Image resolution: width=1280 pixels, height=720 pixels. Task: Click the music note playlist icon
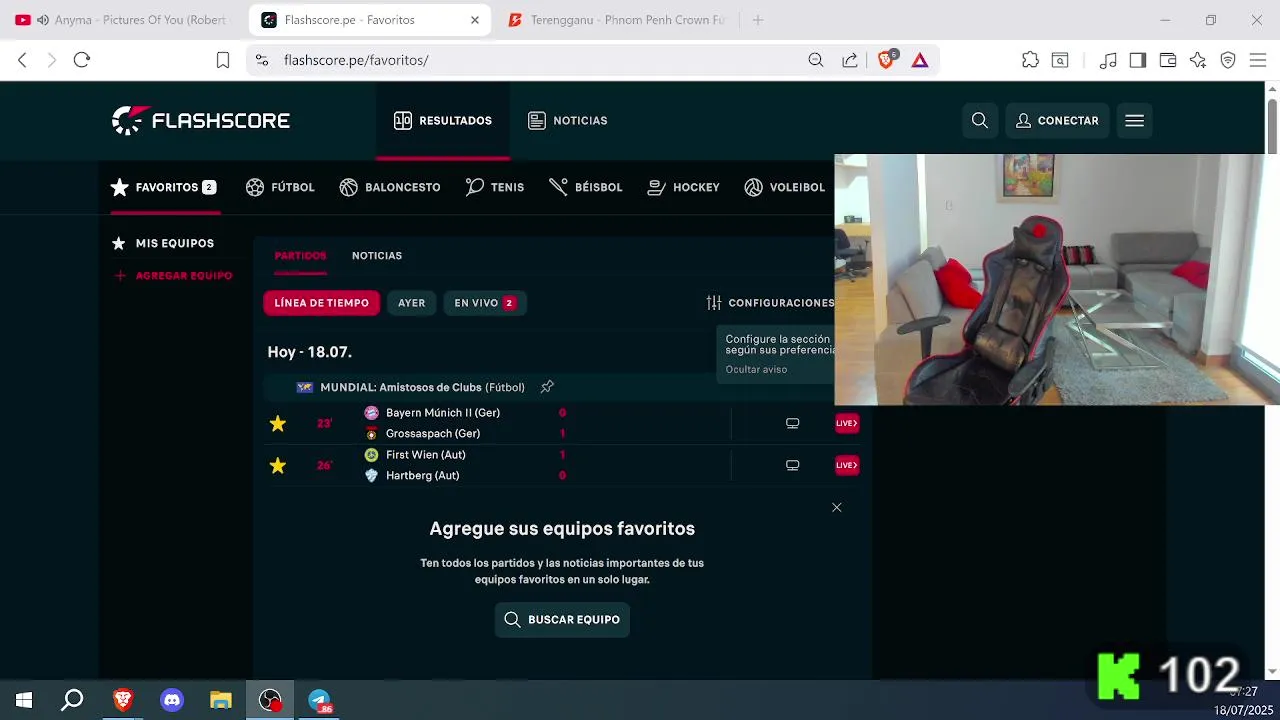[x=1108, y=60]
